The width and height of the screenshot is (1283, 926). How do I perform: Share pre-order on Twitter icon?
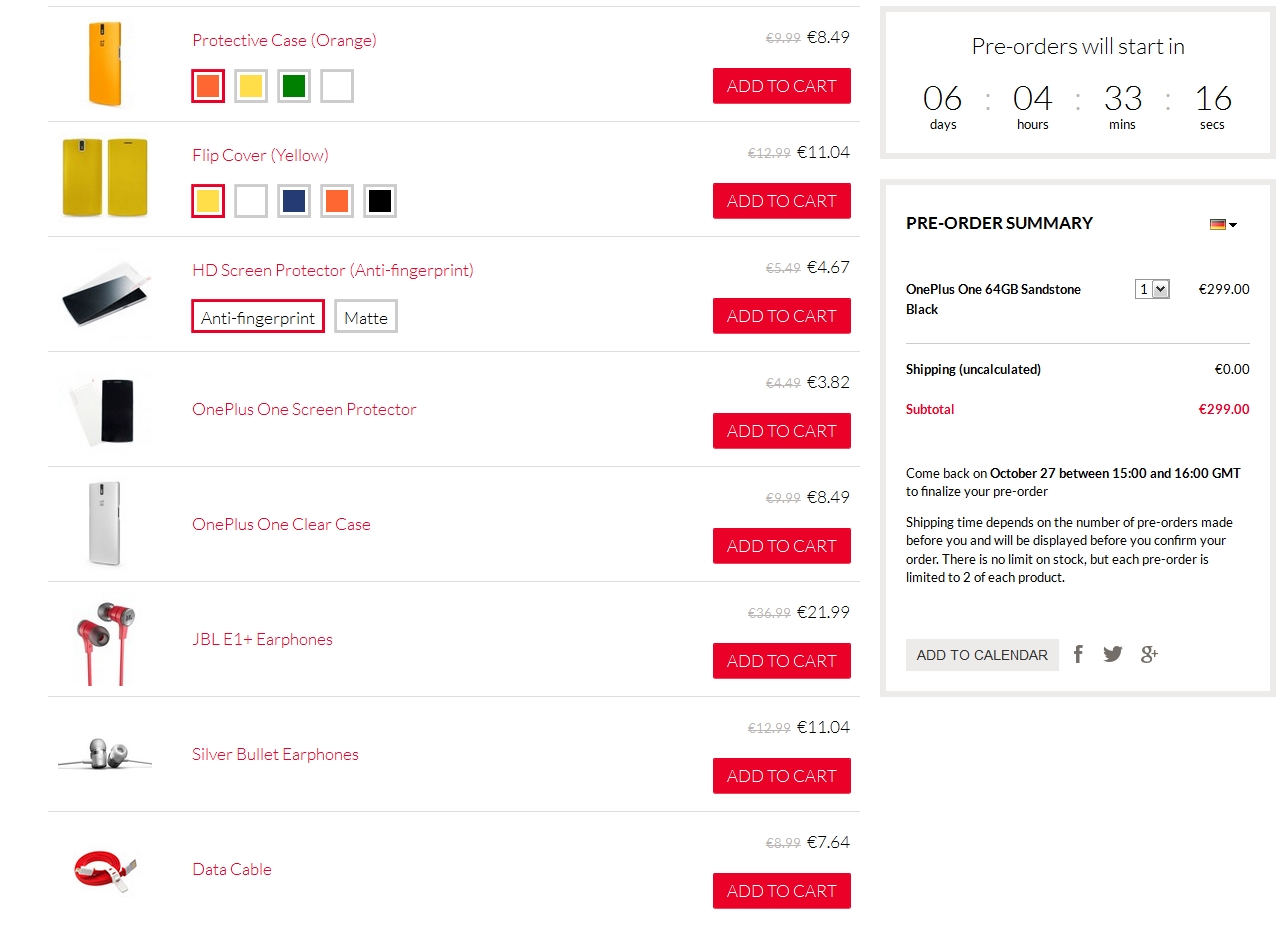pyautogui.click(x=1113, y=654)
